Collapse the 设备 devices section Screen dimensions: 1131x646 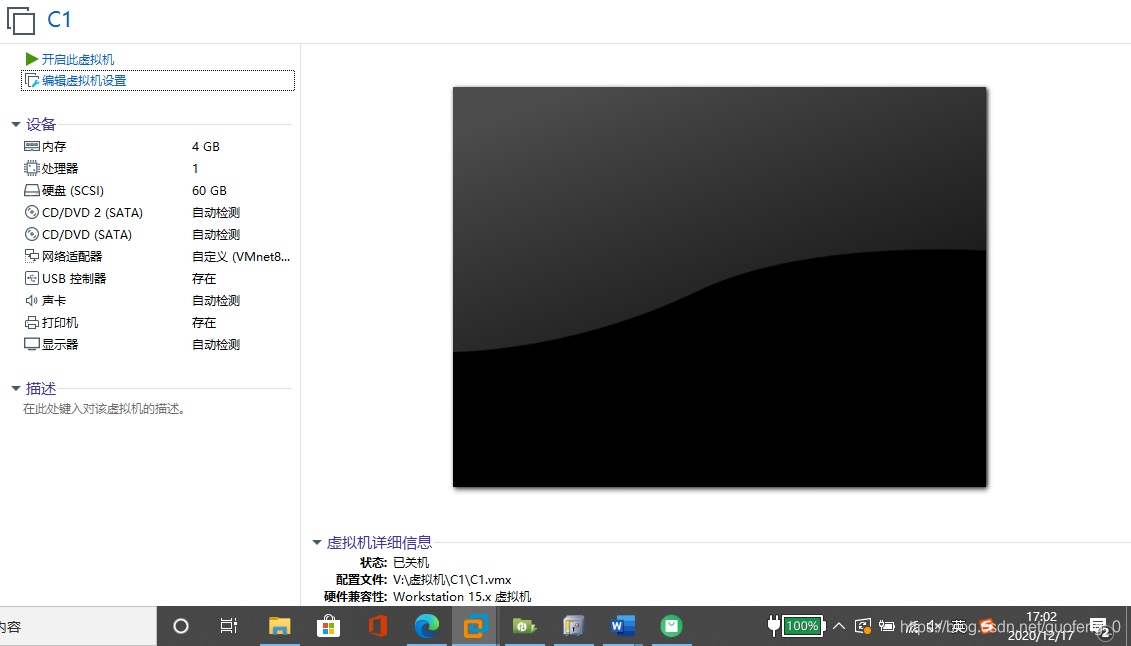(x=15, y=123)
